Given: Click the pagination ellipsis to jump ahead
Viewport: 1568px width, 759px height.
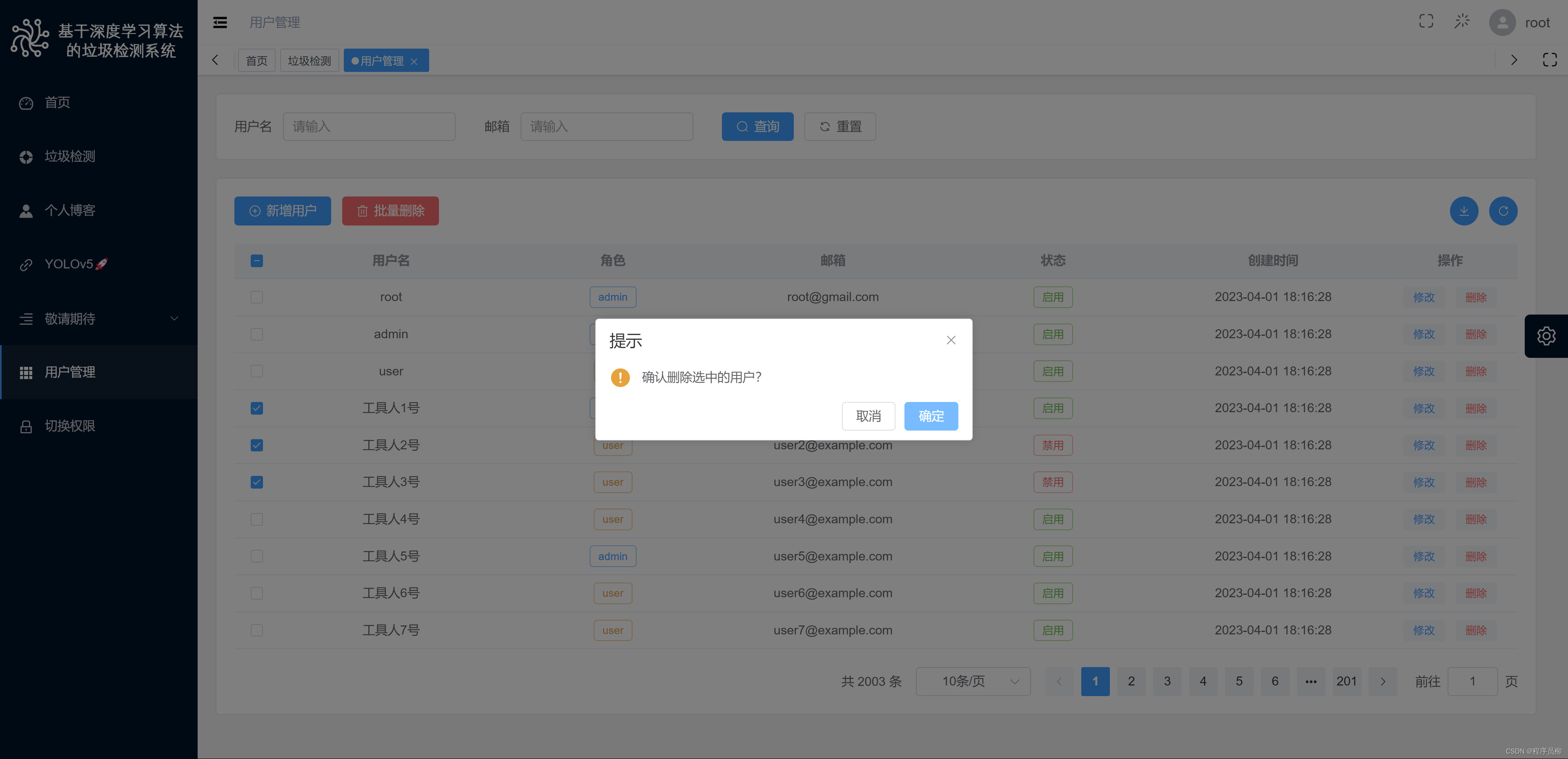Looking at the screenshot, I should tap(1310, 681).
